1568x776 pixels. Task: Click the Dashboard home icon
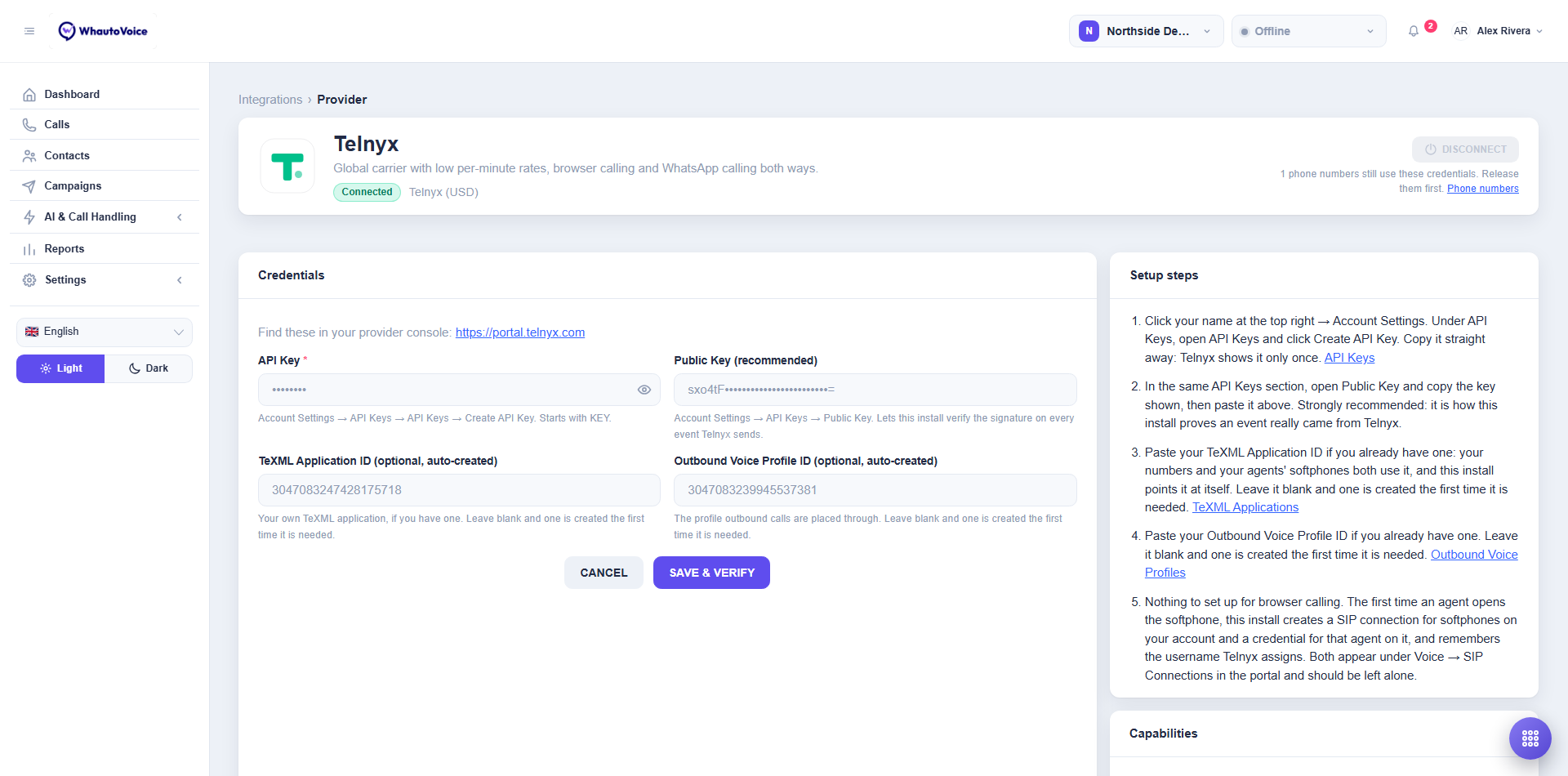[x=29, y=95]
